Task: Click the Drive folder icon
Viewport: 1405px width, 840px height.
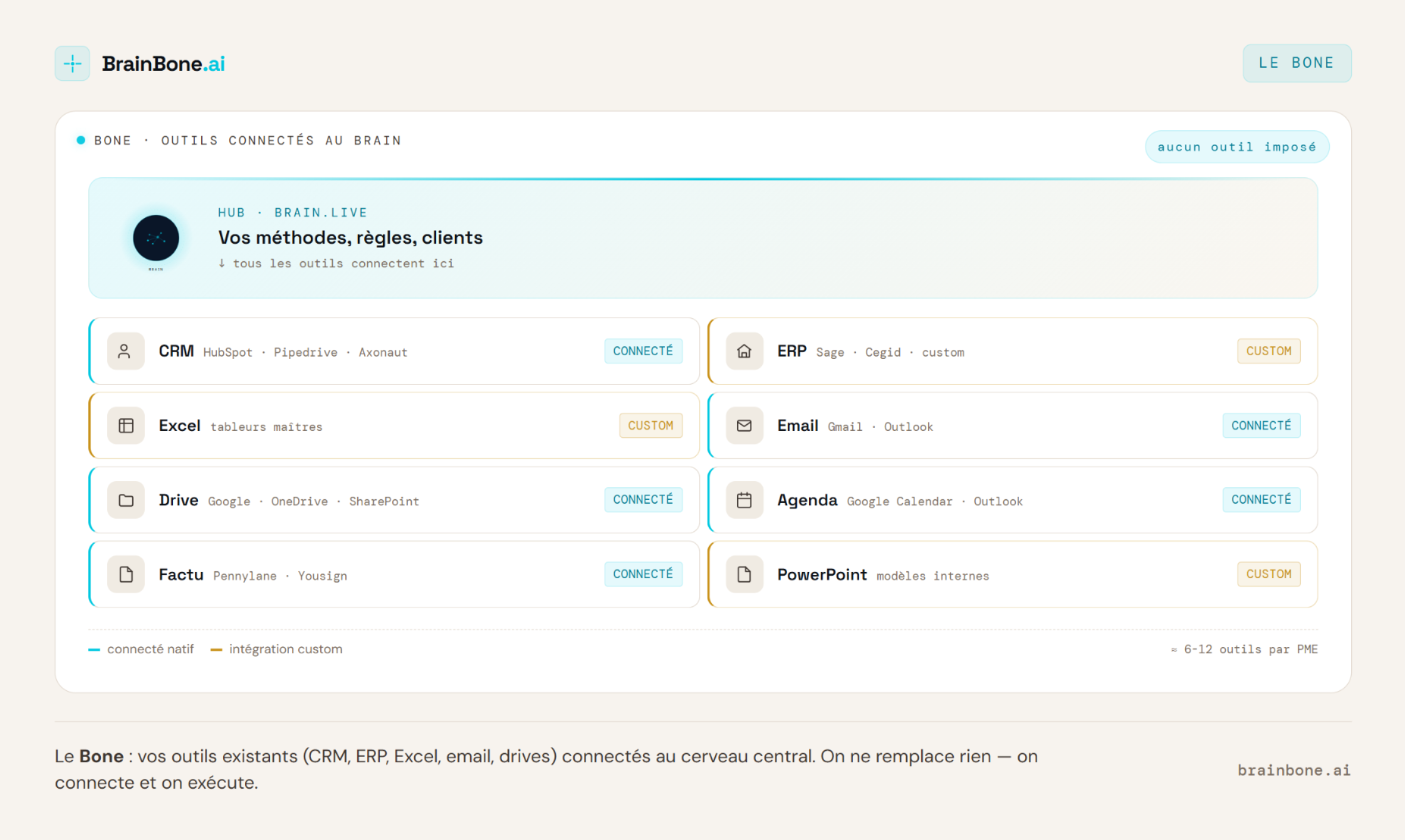Action: click(x=125, y=500)
